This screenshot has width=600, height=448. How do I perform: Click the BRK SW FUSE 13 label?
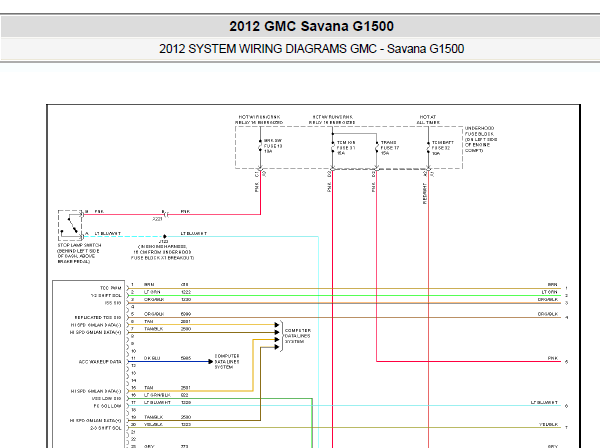[273, 146]
